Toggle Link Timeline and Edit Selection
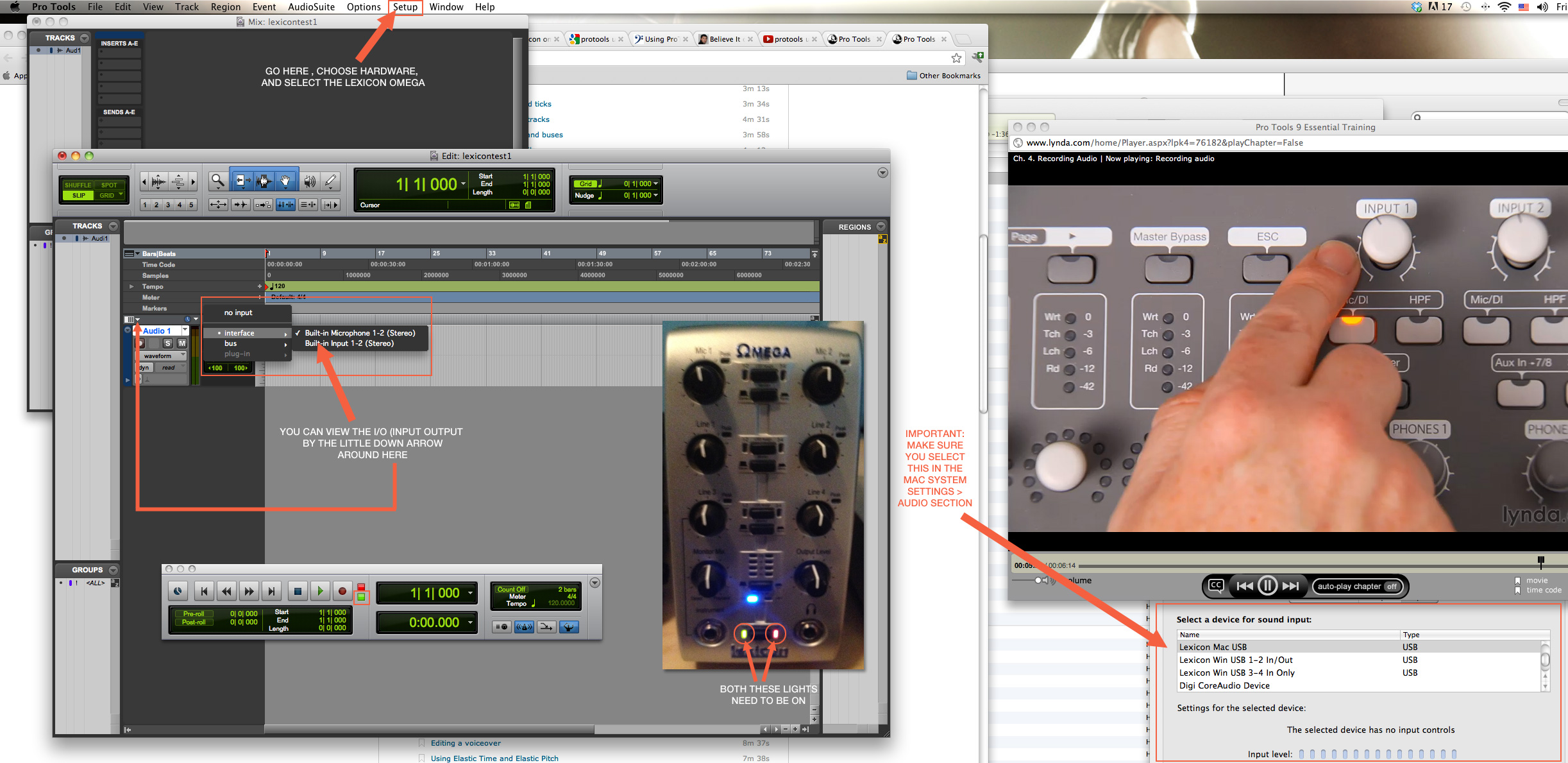 pos(286,205)
